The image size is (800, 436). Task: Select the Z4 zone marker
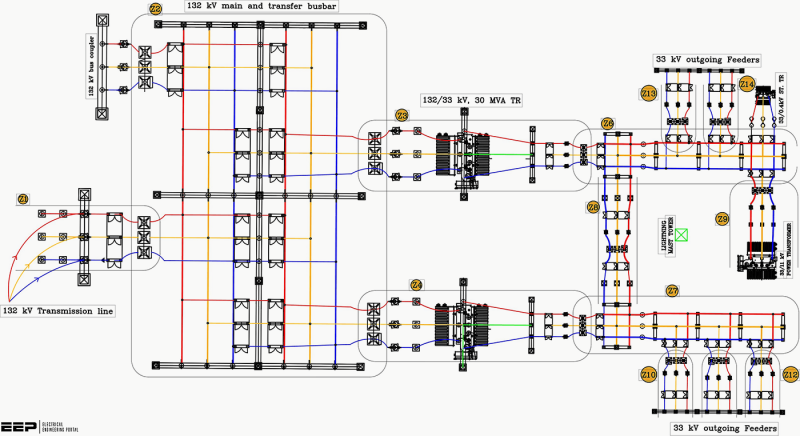(x=417, y=285)
